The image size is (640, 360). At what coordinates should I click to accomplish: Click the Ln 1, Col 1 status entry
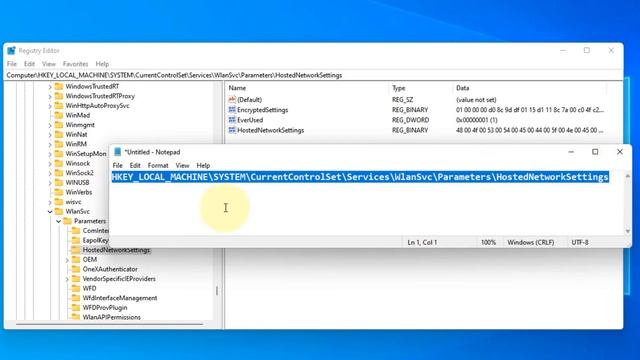[x=422, y=242]
